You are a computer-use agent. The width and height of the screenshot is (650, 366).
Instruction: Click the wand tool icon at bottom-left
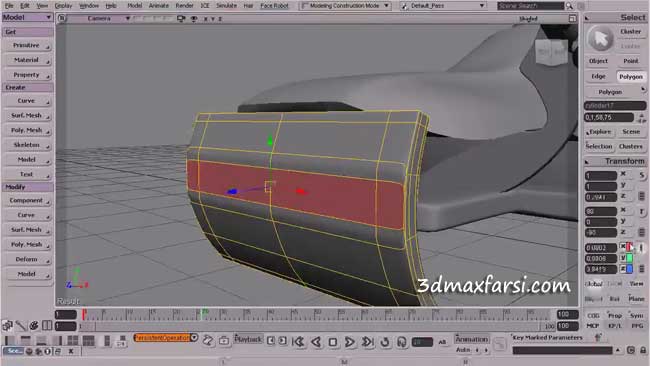20,326
